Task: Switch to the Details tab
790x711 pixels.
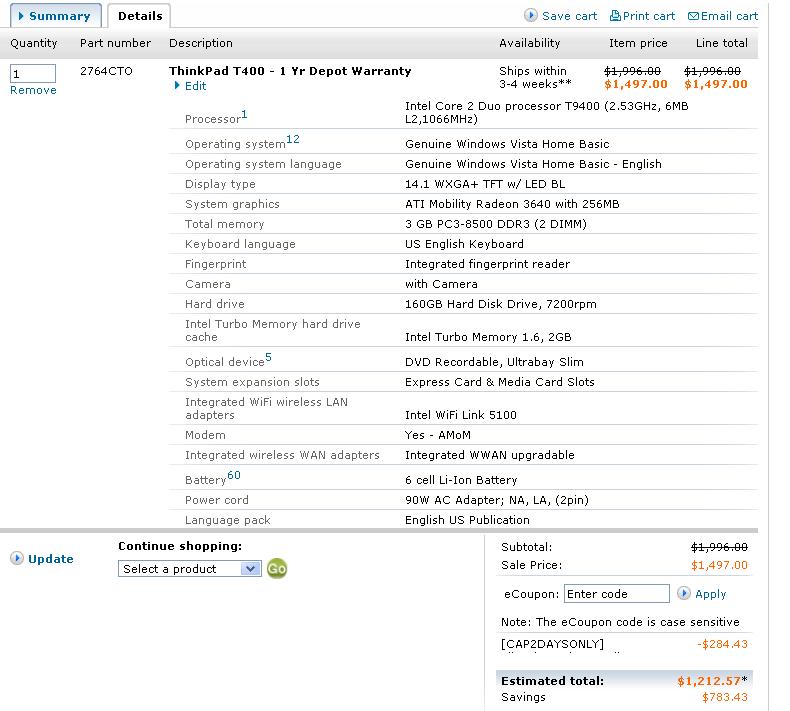Action: click(140, 16)
